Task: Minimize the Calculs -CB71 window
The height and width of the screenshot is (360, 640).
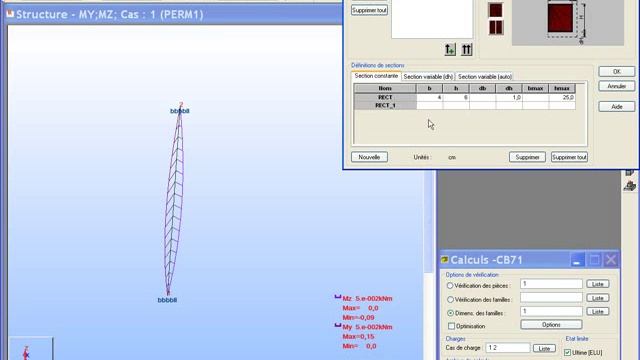Action: 577,260
